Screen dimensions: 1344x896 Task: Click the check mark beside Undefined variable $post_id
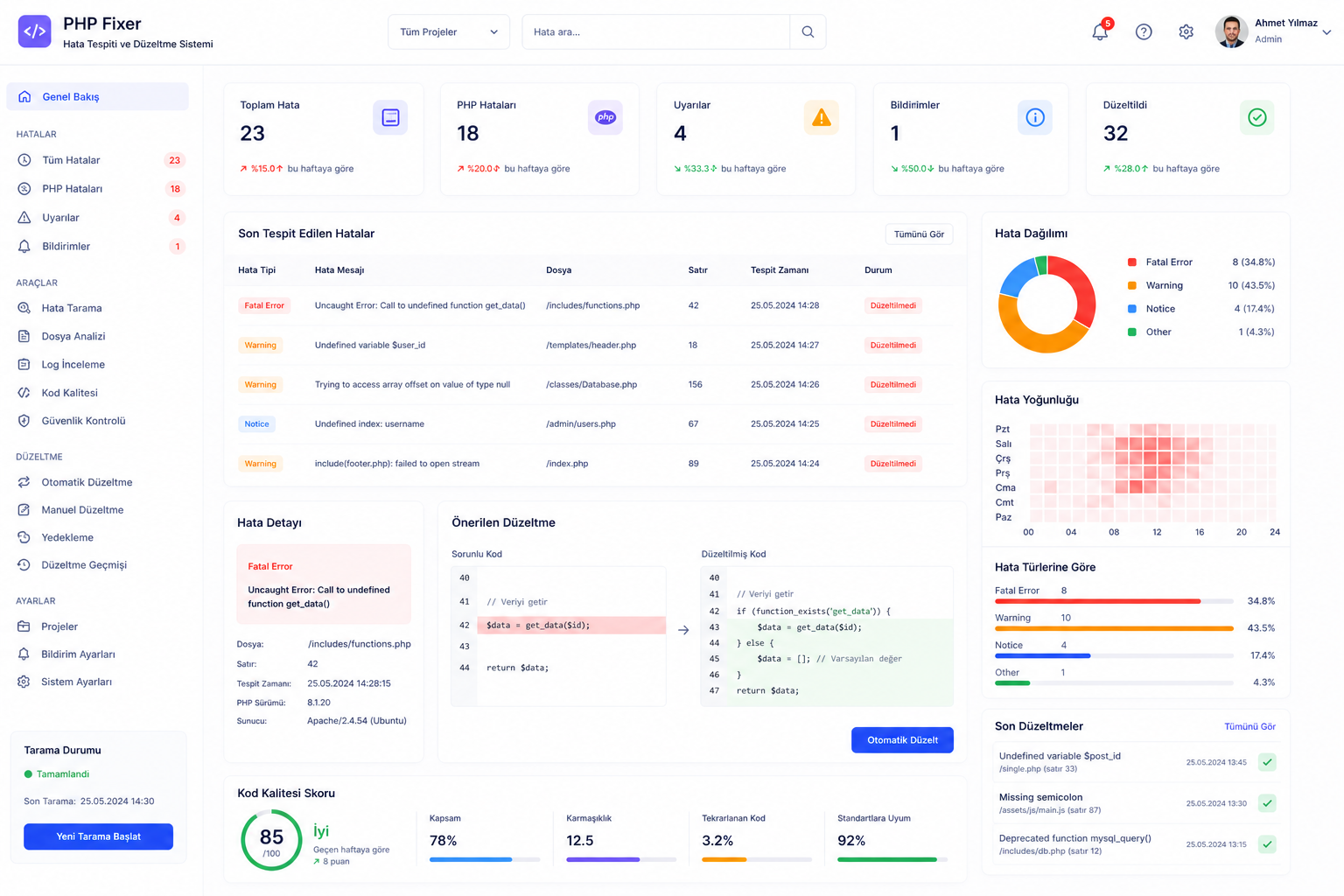click(1267, 762)
